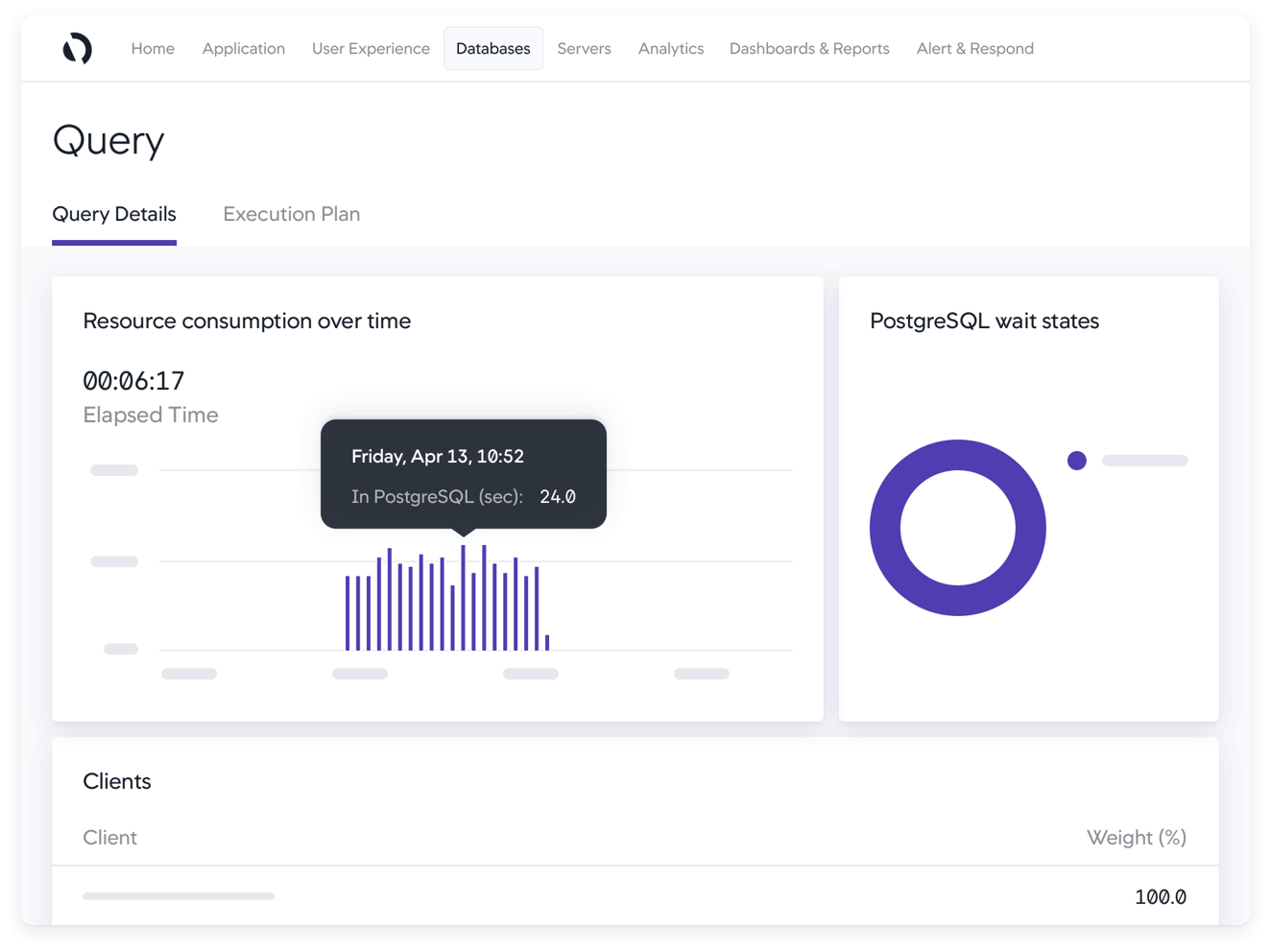
Task: Go to the Application section
Action: [x=243, y=49]
